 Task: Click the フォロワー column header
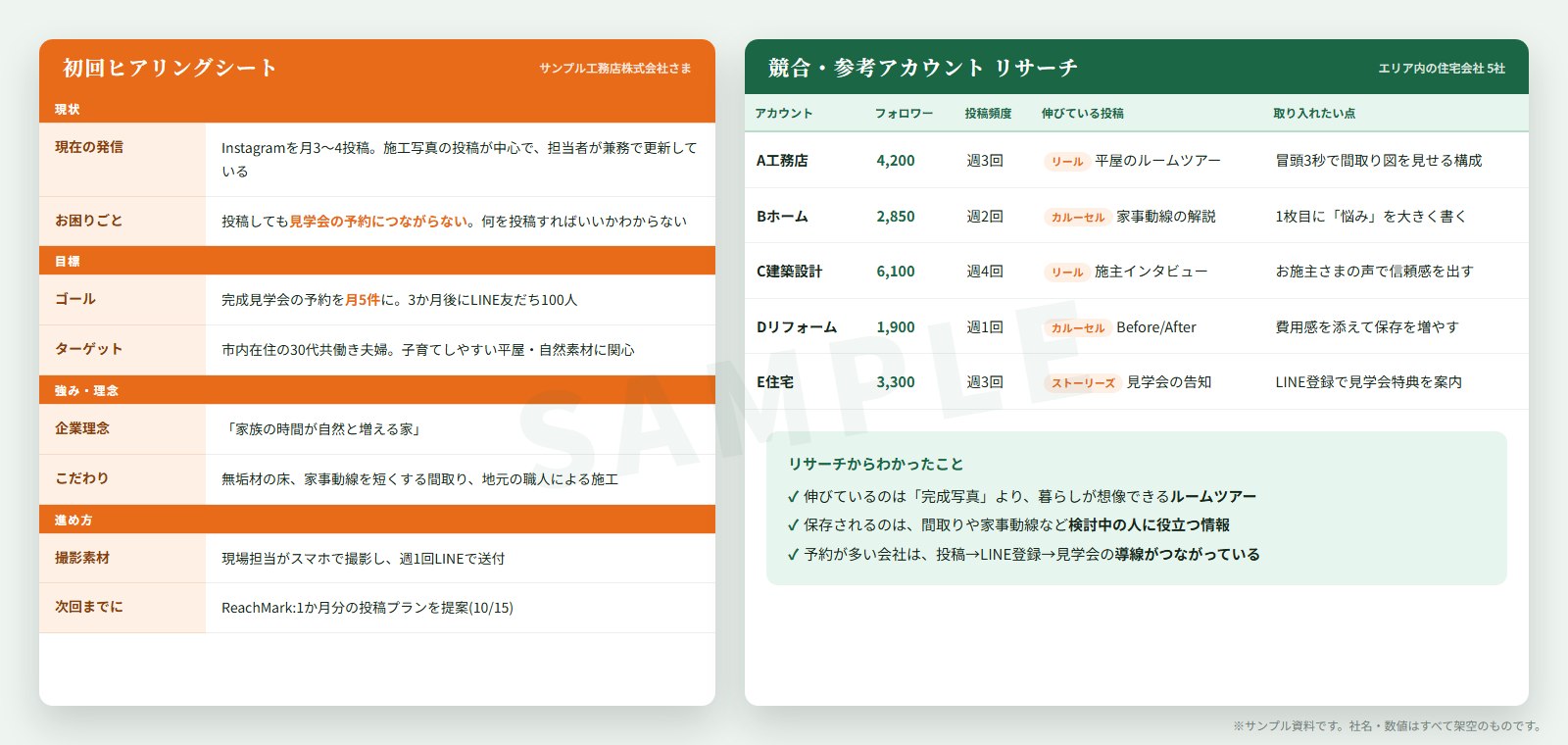coord(905,114)
